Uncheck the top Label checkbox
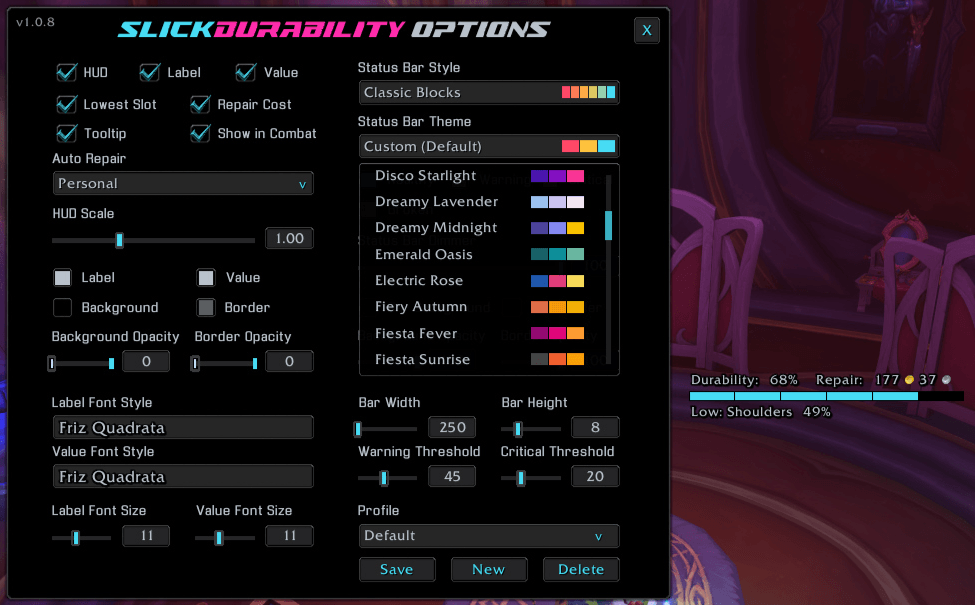975x605 pixels. pyautogui.click(x=150, y=72)
